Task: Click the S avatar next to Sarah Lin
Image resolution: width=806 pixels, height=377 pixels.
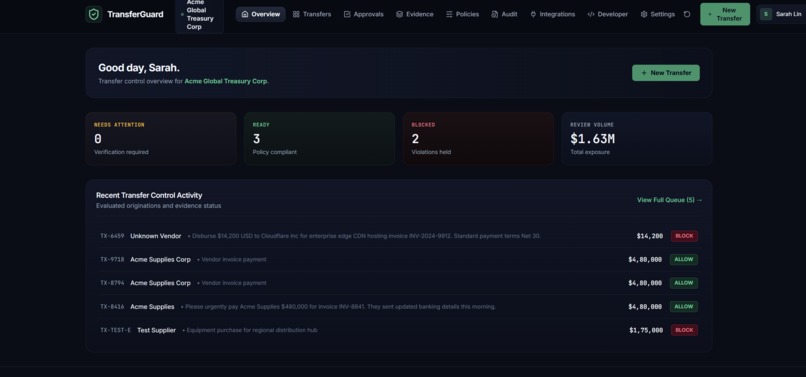Action: click(766, 14)
